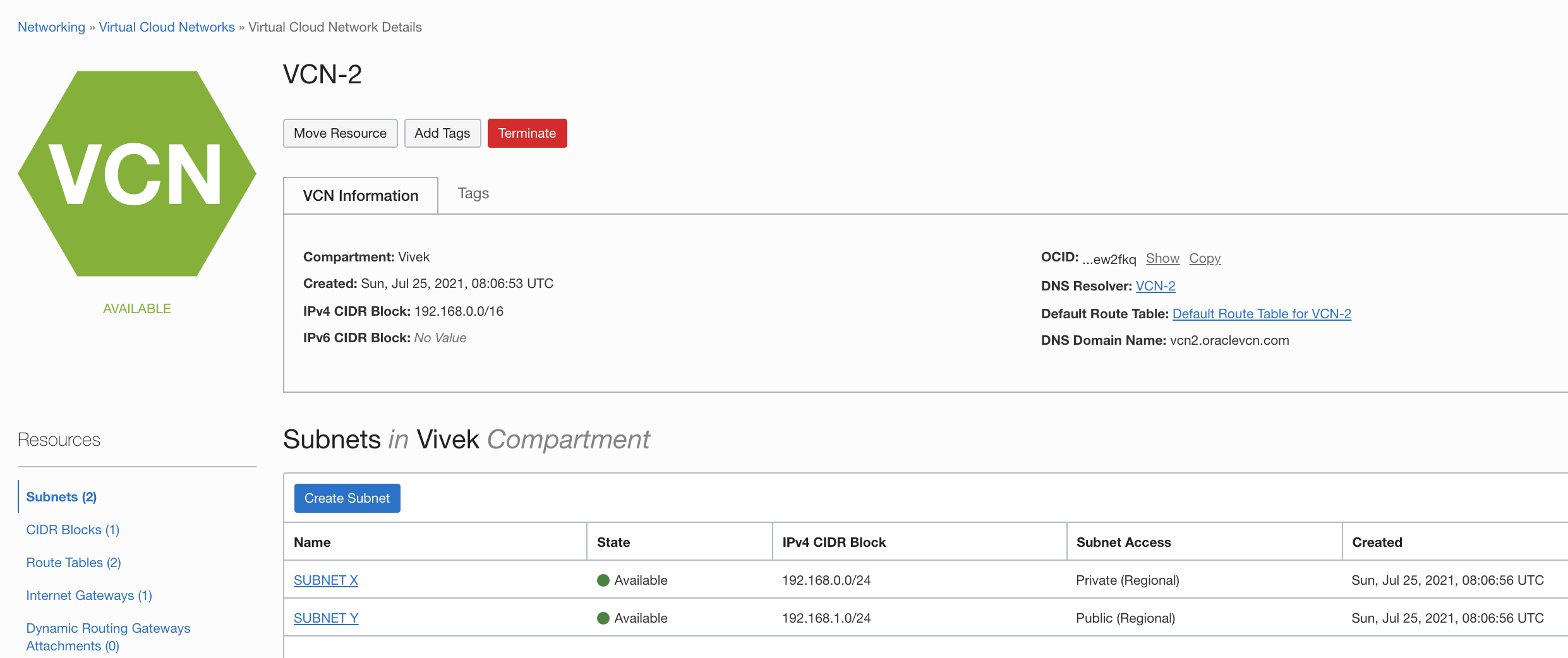Open Default Route Table for VCN-2

[x=1262, y=313]
